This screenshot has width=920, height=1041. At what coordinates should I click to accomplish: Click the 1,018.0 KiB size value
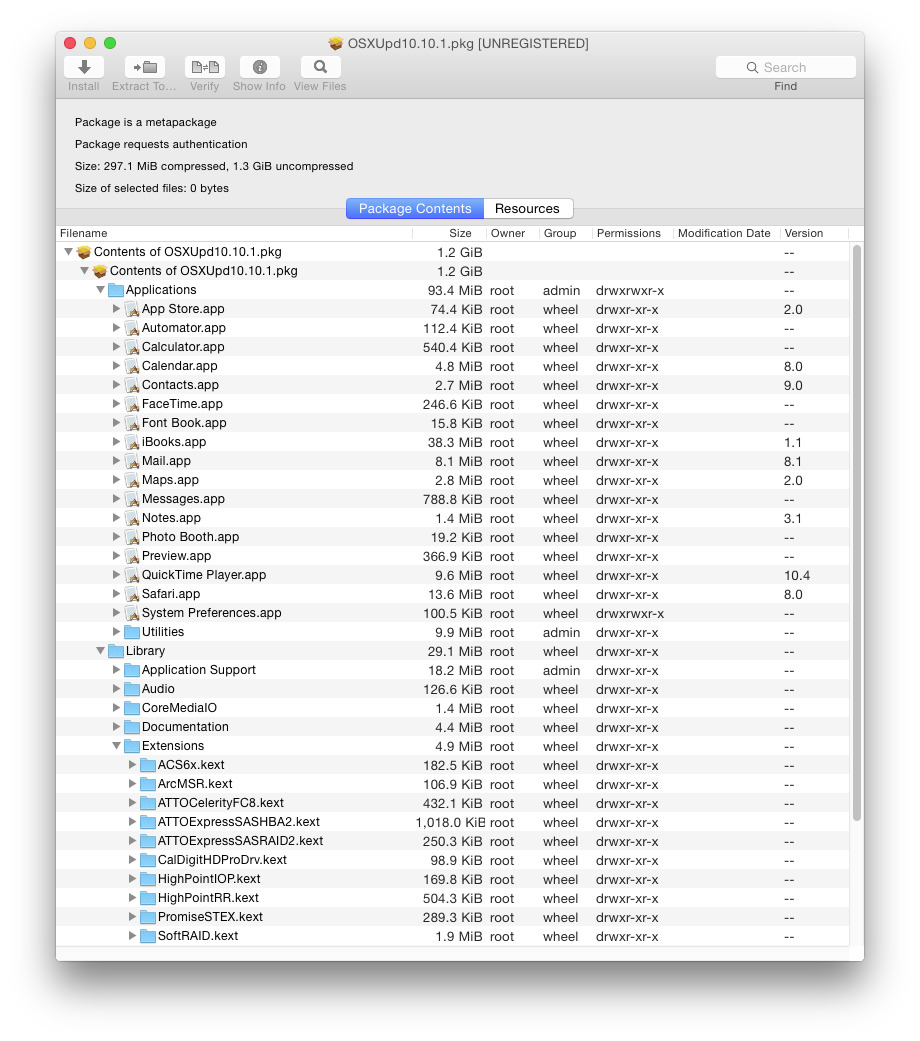point(451,823)
